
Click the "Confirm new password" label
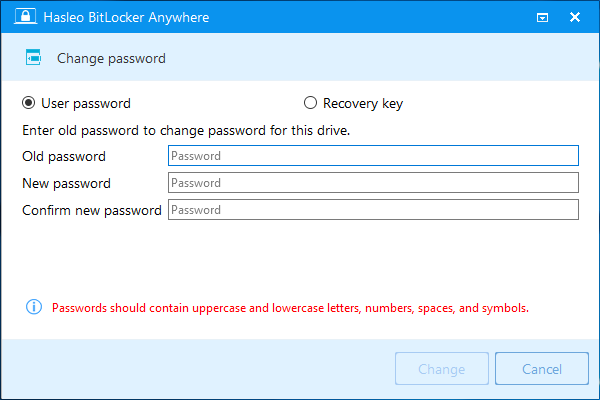(91, 210)
